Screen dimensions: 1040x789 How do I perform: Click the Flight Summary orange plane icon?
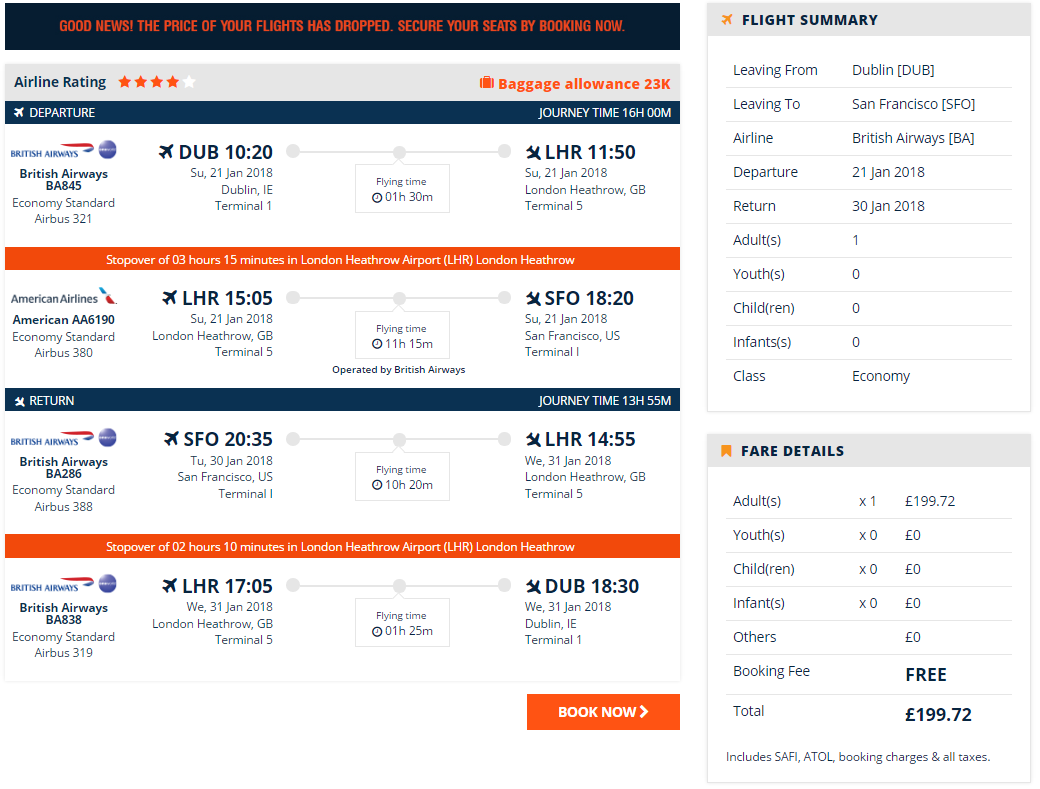tap(727, 20)
